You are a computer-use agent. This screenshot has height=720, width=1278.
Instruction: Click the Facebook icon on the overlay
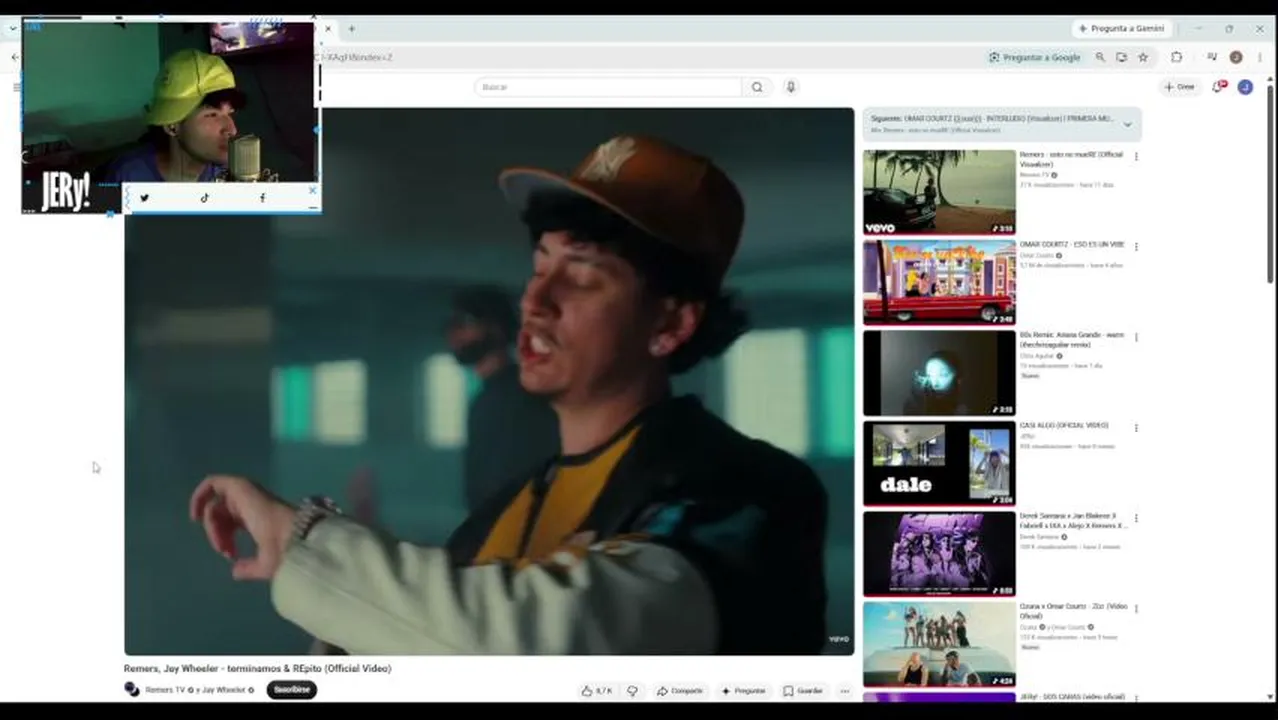point(262,198)
